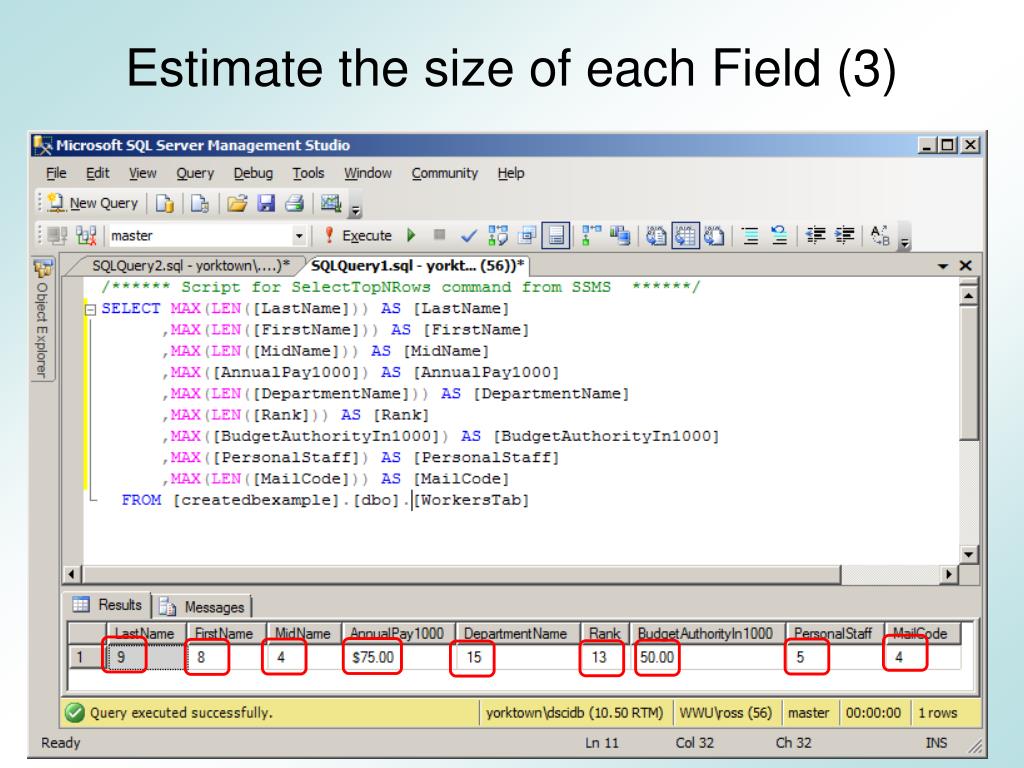Viewport: 1024px width, 768px height.
Task: Click the grayed Connect icon
Action: 57,235
